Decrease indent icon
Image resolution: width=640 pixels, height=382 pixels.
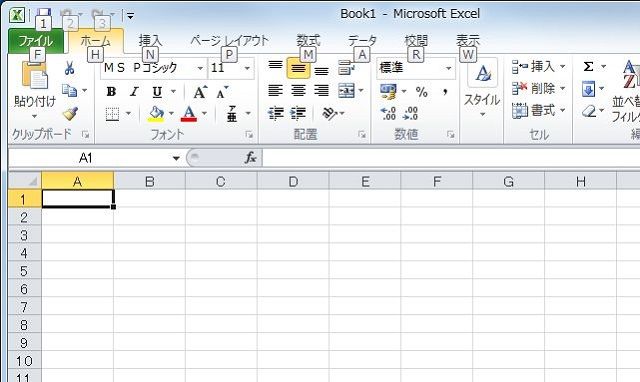pyautogui.click(x=276, y=113)
